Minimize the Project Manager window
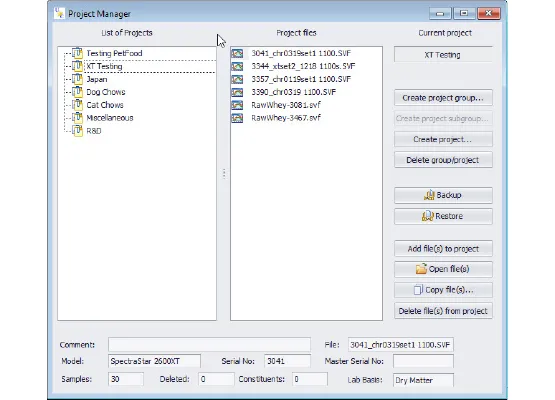The height and width of the screenshot is (400, 555). [440, 13]
